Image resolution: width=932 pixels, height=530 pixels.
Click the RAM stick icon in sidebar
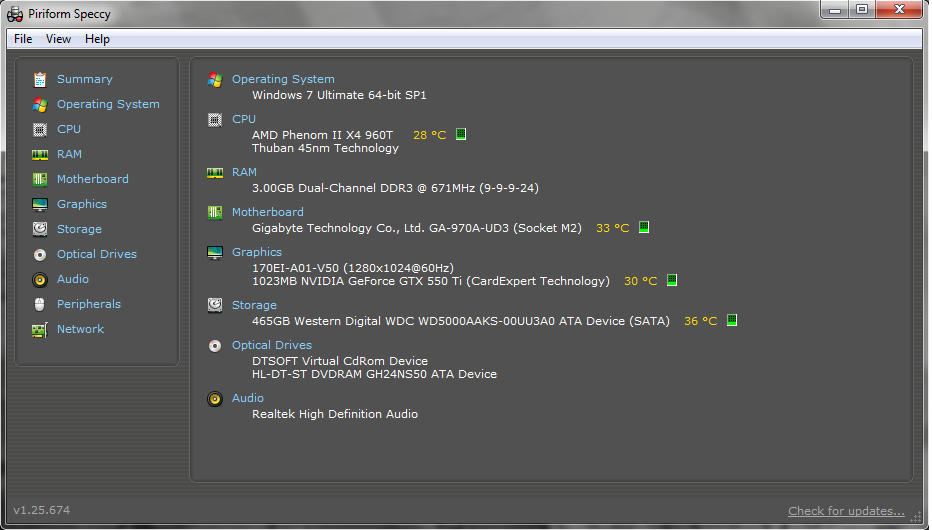(40, 154)
